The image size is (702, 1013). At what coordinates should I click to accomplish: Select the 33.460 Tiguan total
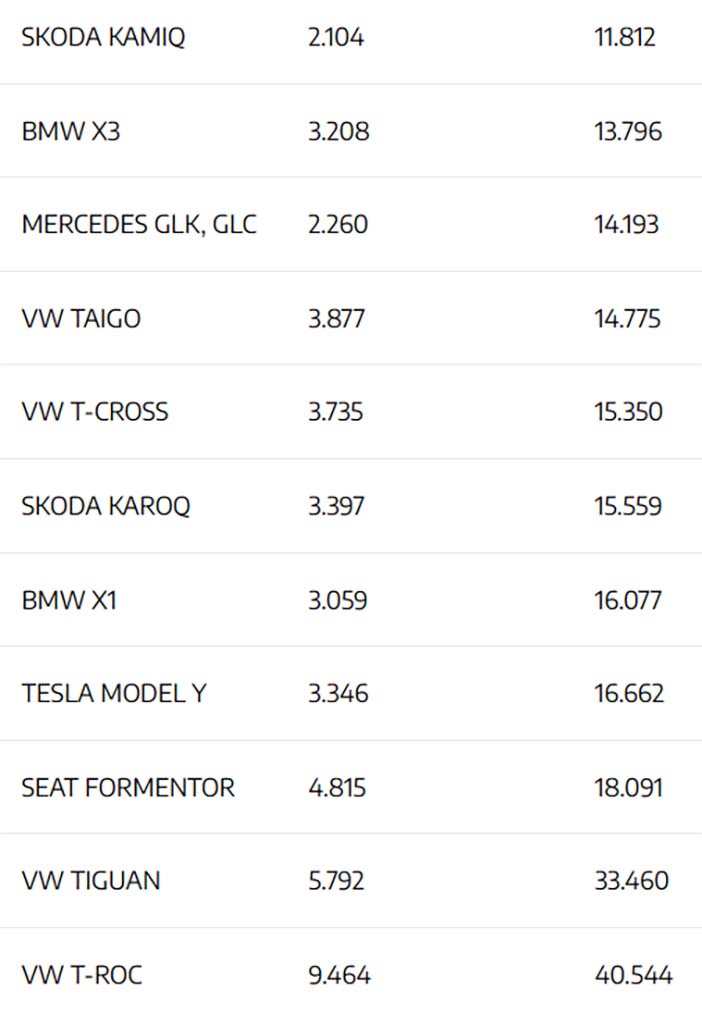click(x=632, y=881)
